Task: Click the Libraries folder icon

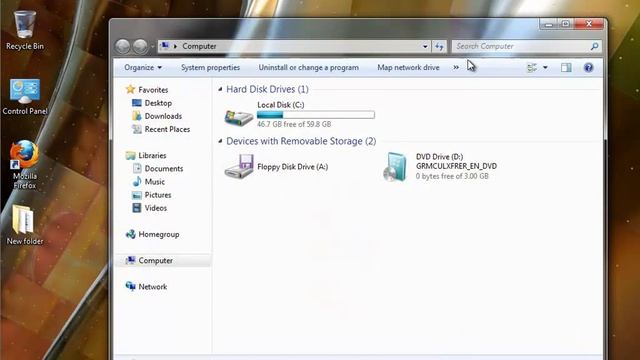Action: tap(130, 156)
